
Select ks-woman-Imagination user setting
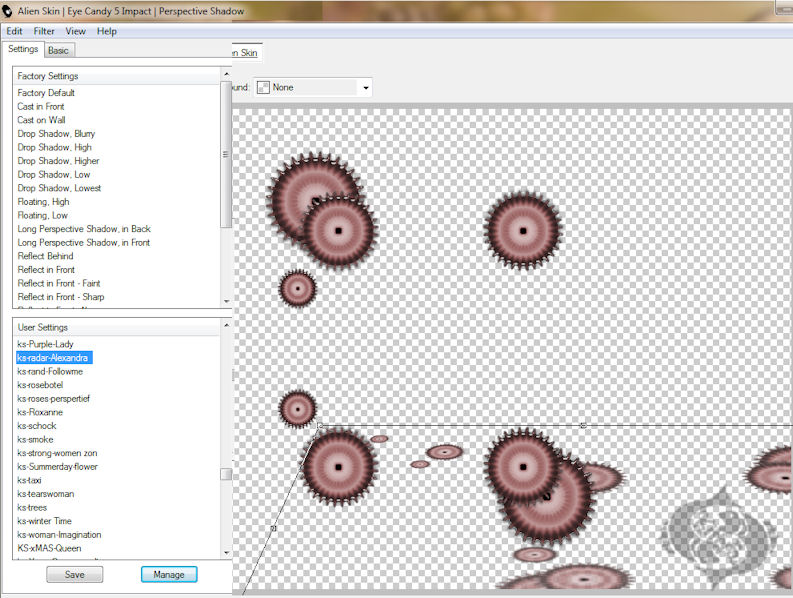click(x=59, y=535)
